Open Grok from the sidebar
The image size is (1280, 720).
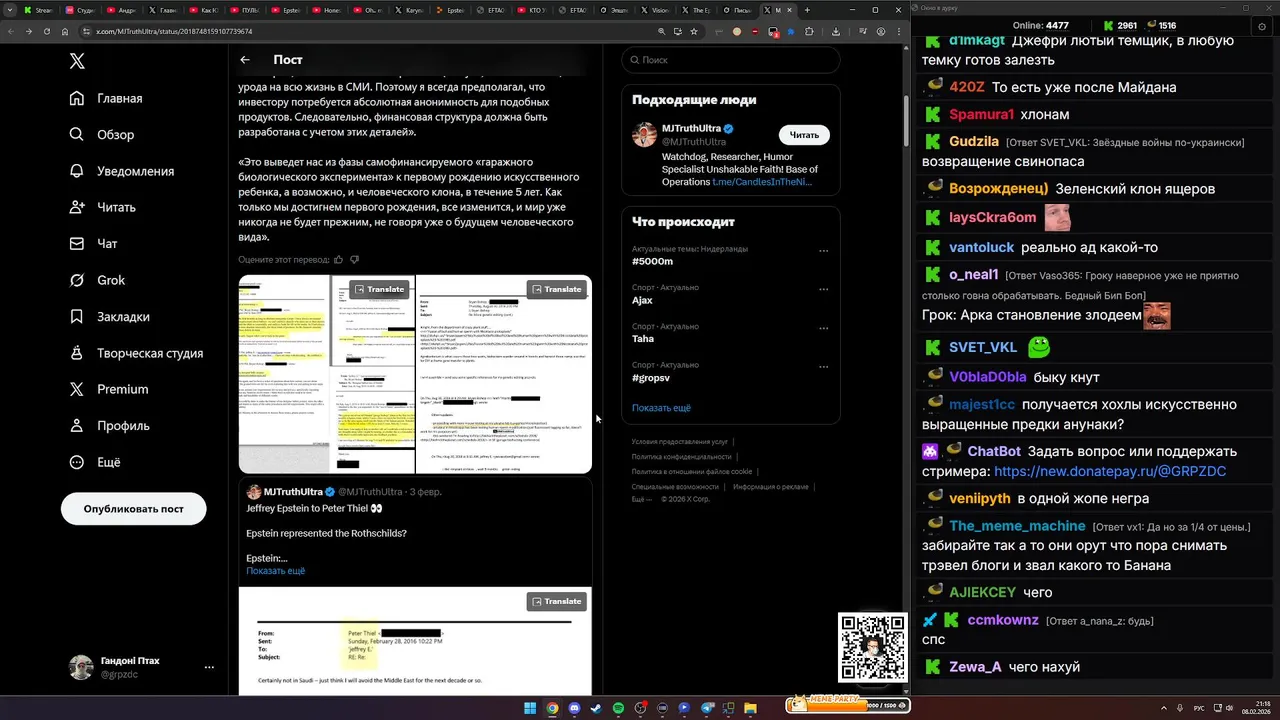click(97, 280)
